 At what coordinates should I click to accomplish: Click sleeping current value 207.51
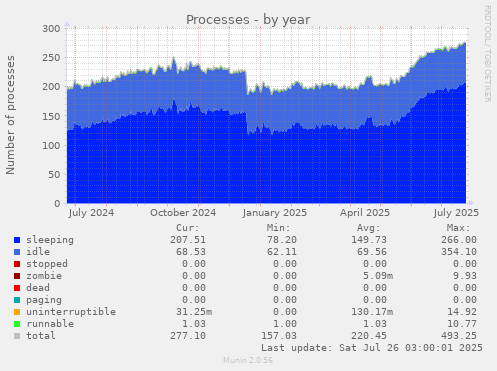click(188, 240)
